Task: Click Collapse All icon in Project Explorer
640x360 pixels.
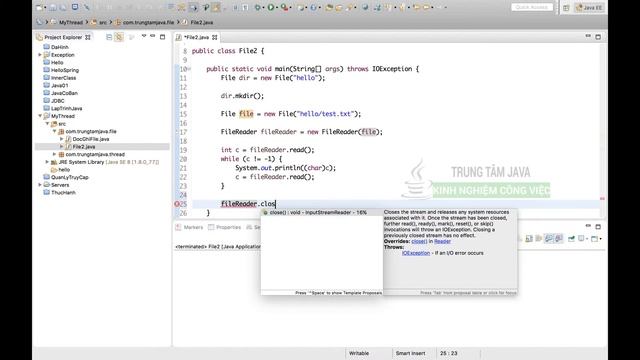Action: tap(109, 37)
